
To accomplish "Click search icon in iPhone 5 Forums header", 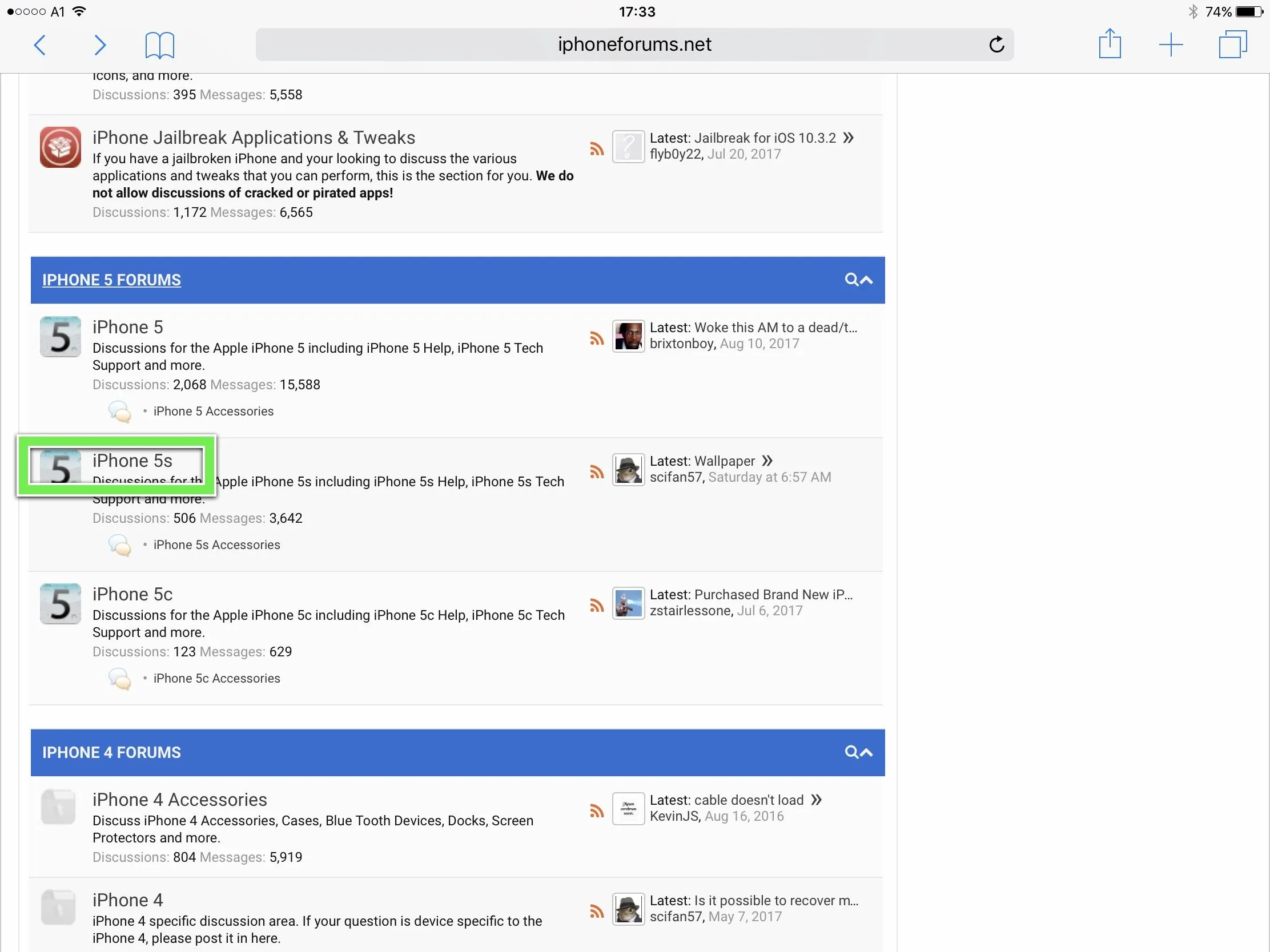I will click(x=851, y=280).
